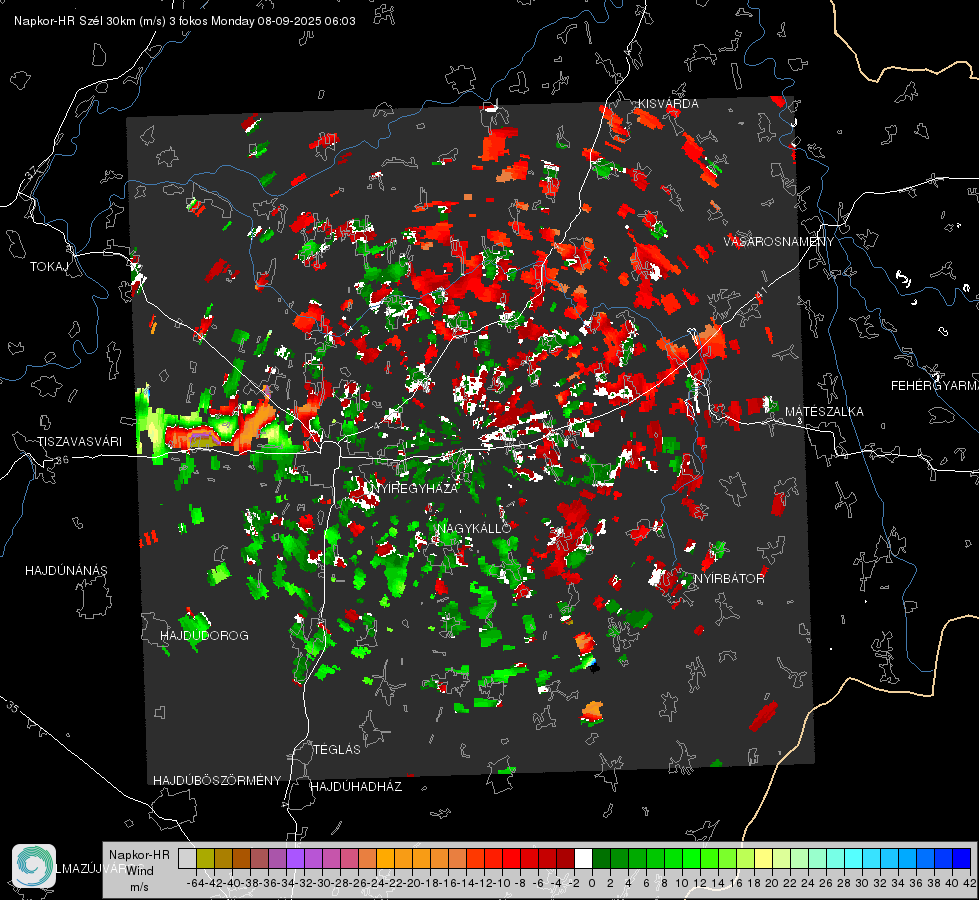Click road number 35 on the lower left

(x=13, y=707)
